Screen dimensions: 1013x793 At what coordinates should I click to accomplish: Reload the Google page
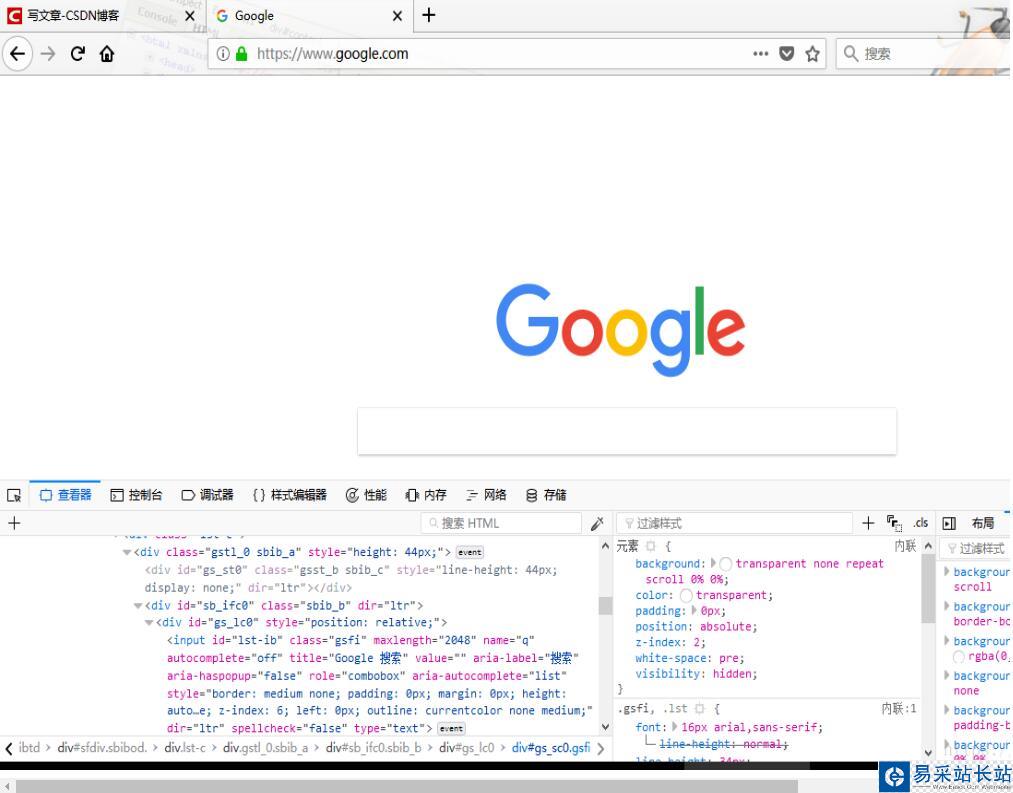point(78,54)
